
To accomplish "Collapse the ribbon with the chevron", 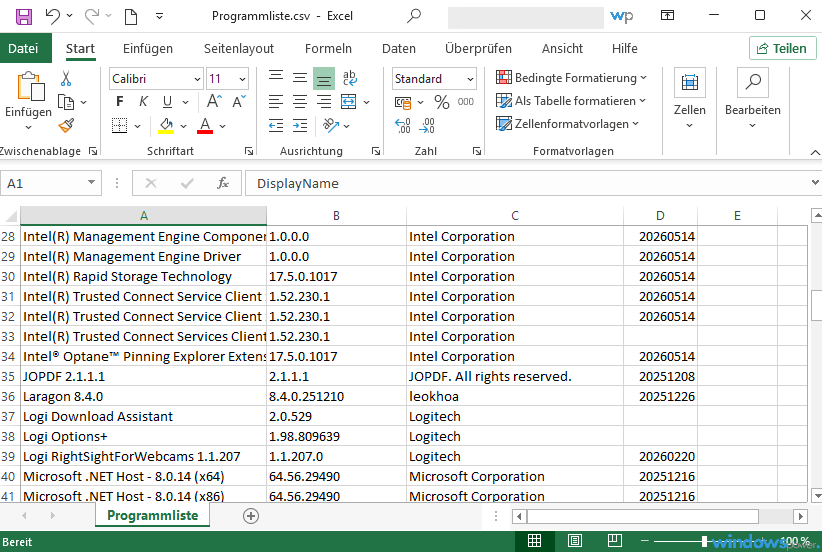I will tap(815, 153).
